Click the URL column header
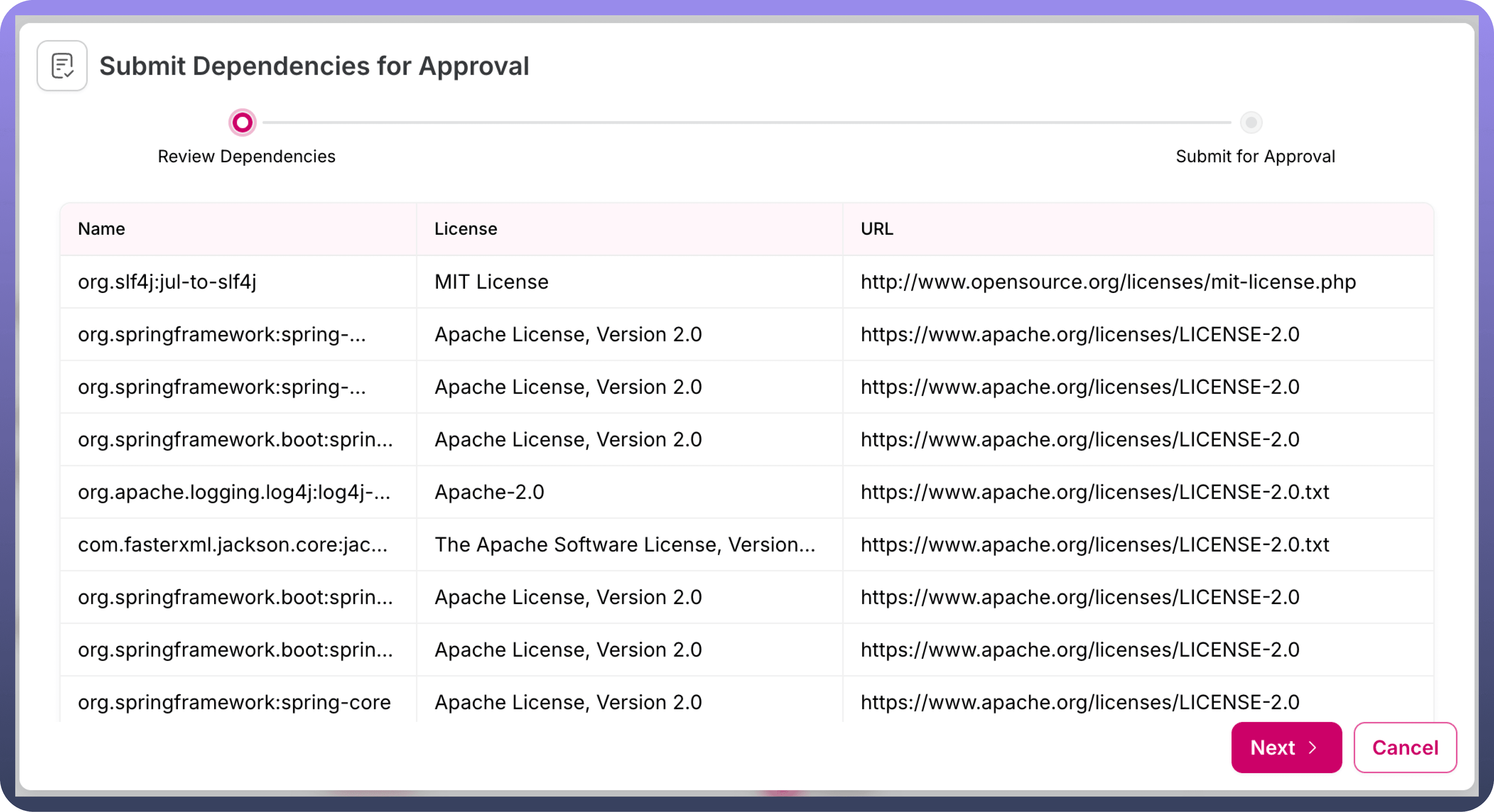Image resolution: width=1494 pixels, height=812 pixels. click(x=876, y=229)
